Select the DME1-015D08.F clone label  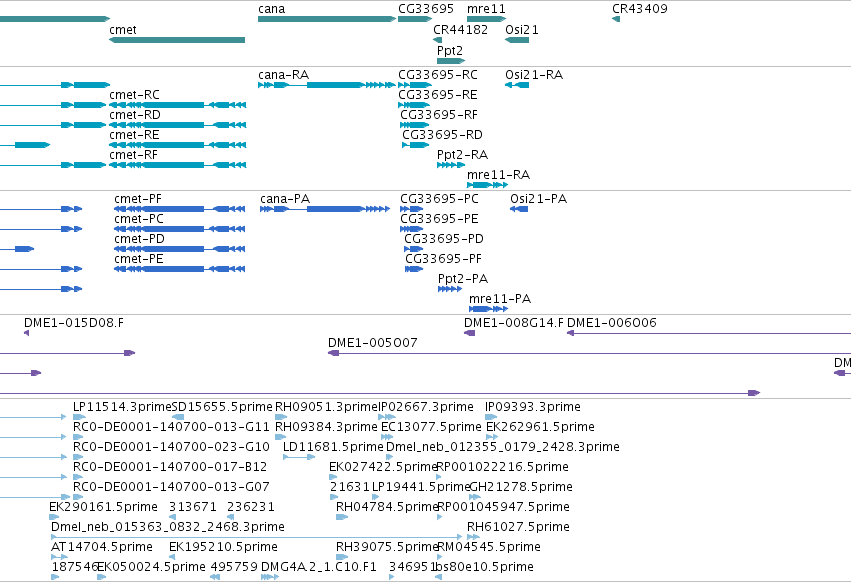tap(74, 323)
